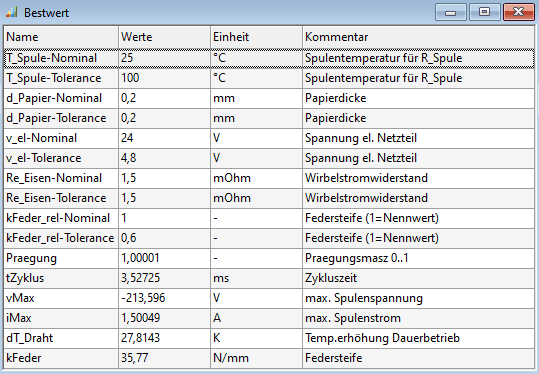
Task: Click the dT_Draht value 27,8143
Action: (x=140, y=338)
